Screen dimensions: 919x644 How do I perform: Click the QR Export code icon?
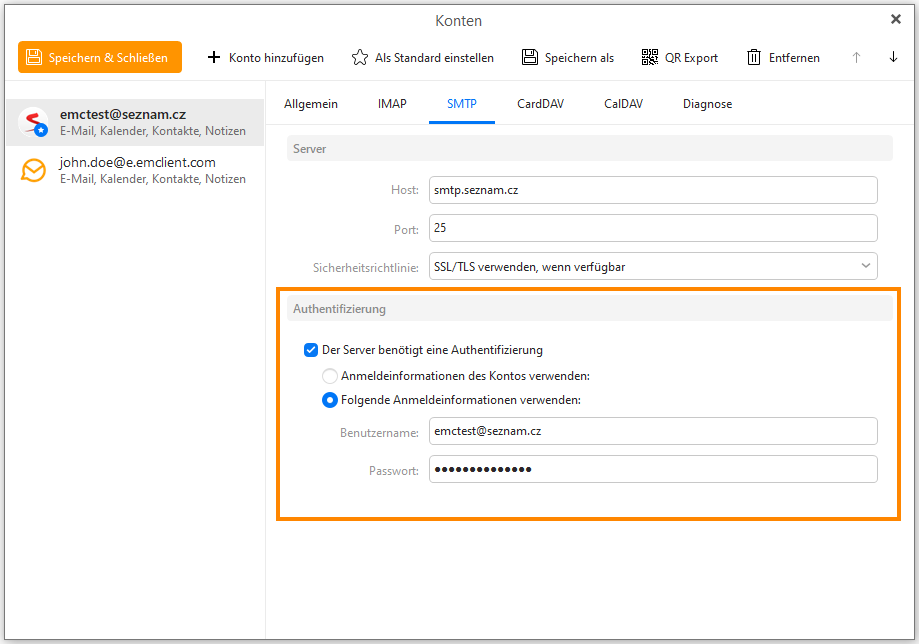pos(650,58)
